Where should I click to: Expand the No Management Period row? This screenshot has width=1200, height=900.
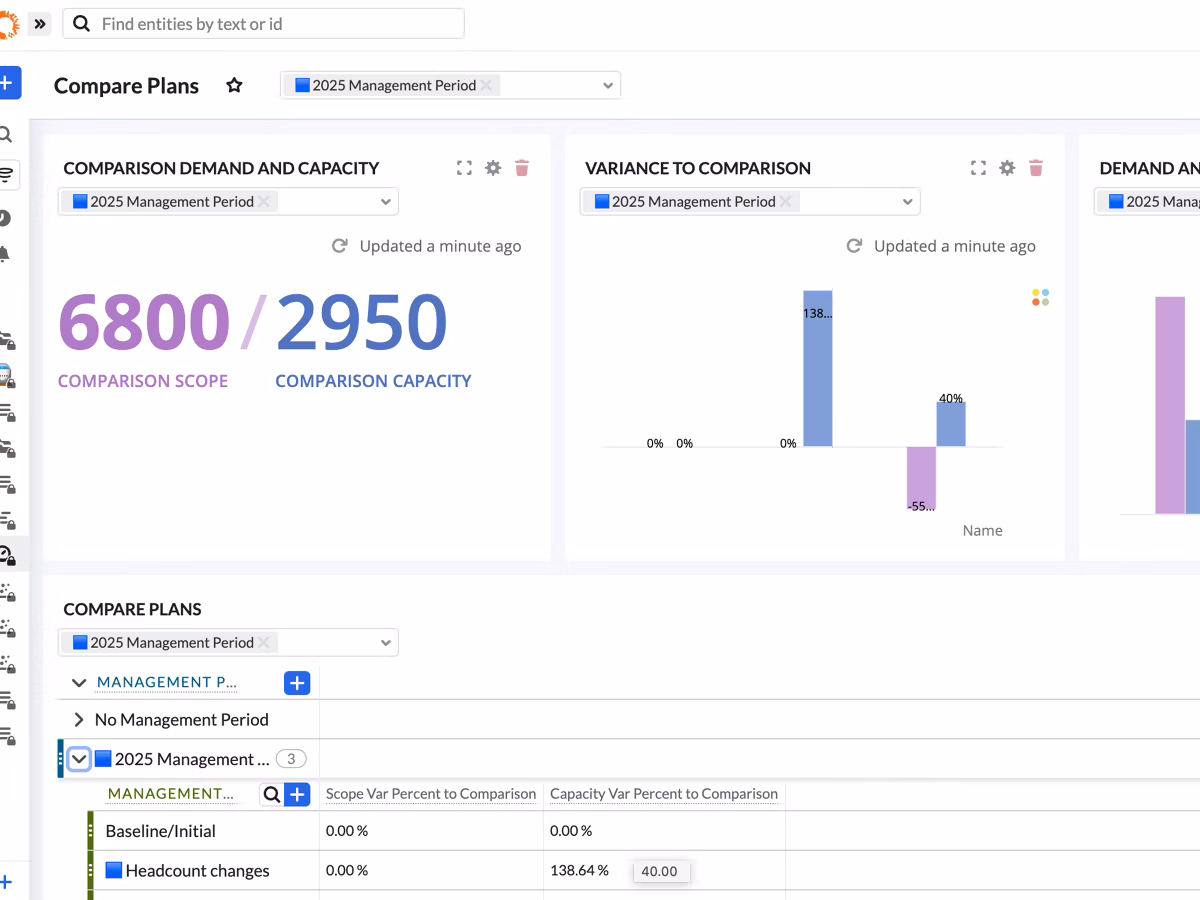point(79,720)
